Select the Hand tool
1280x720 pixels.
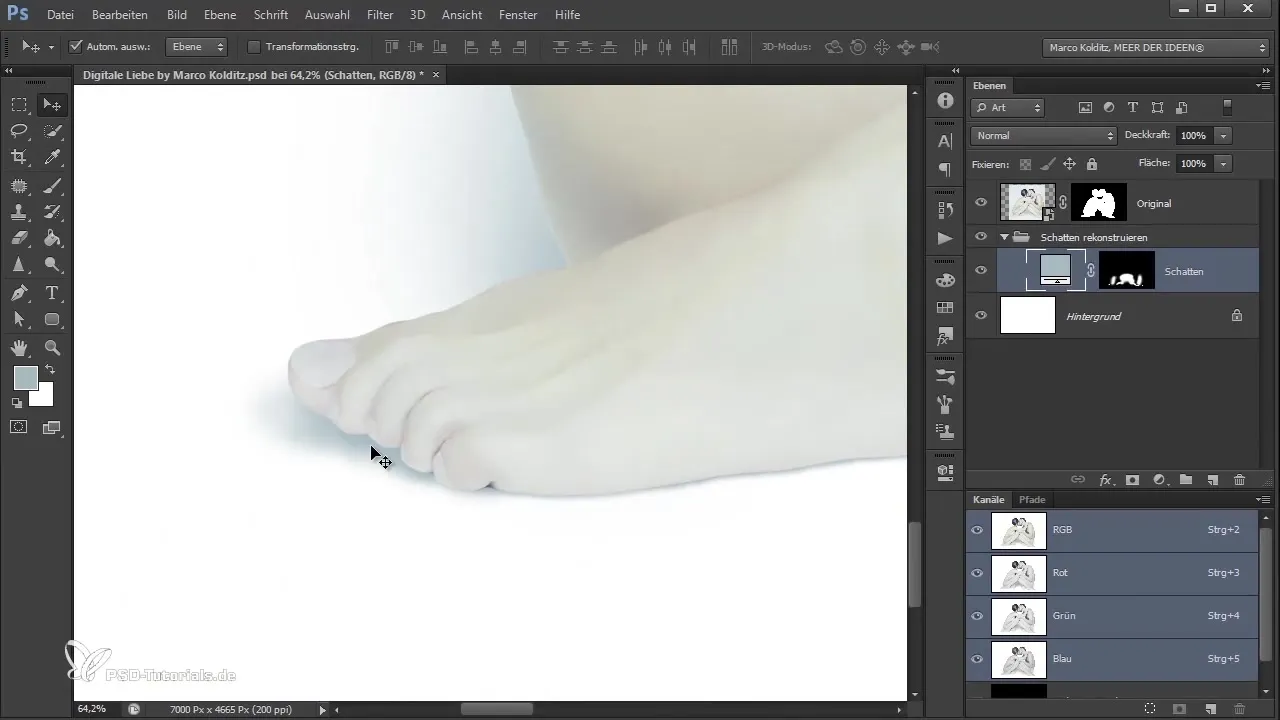(19, 348)
